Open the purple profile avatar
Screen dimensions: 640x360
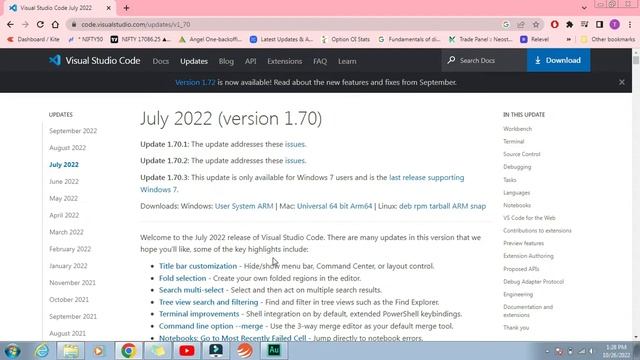point(614,24)
